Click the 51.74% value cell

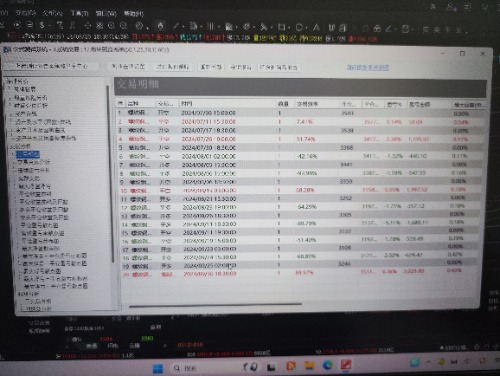306,139
